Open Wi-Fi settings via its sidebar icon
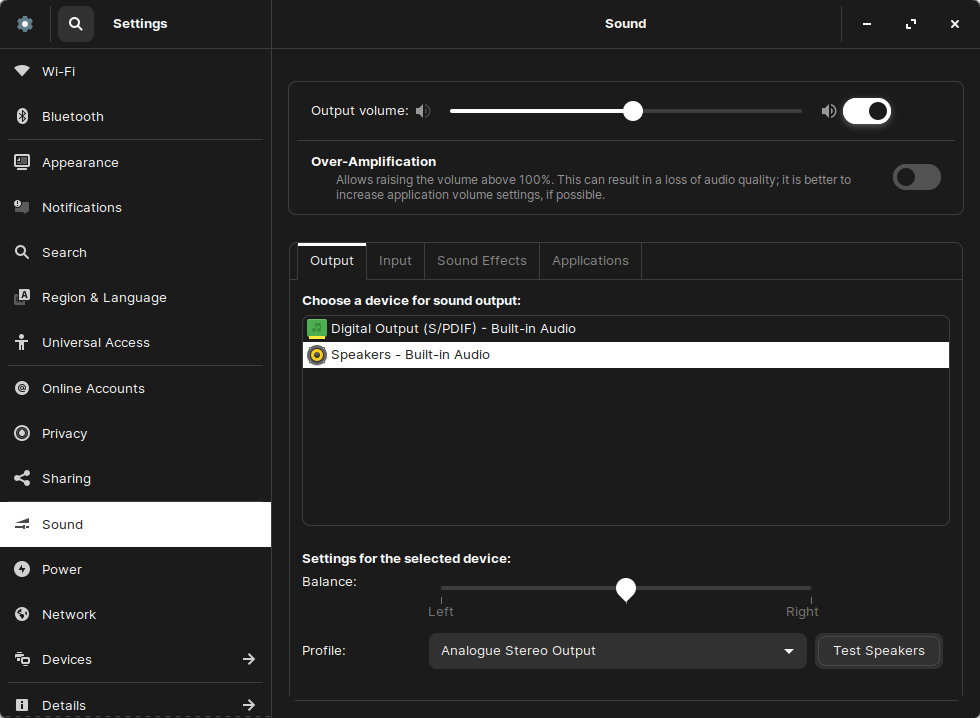Viewport: 980px width, 718px height. coord(22,71)
